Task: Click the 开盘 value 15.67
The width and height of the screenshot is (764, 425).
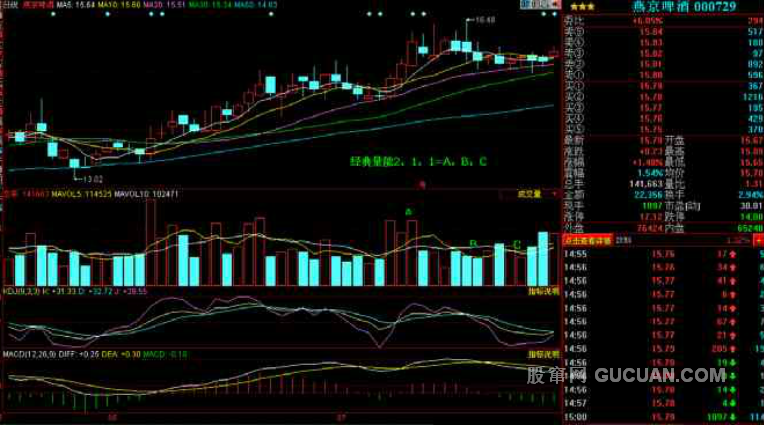Action: 752,140
